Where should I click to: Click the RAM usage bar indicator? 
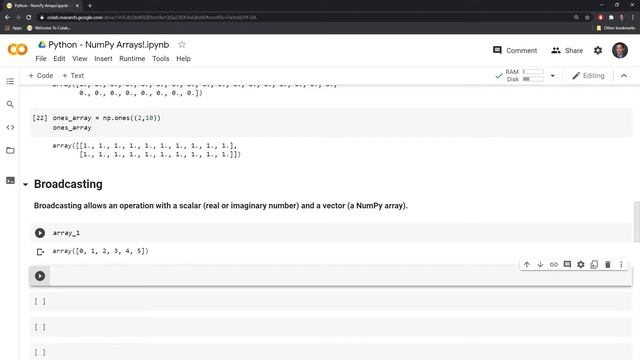[x=533, y=72]
